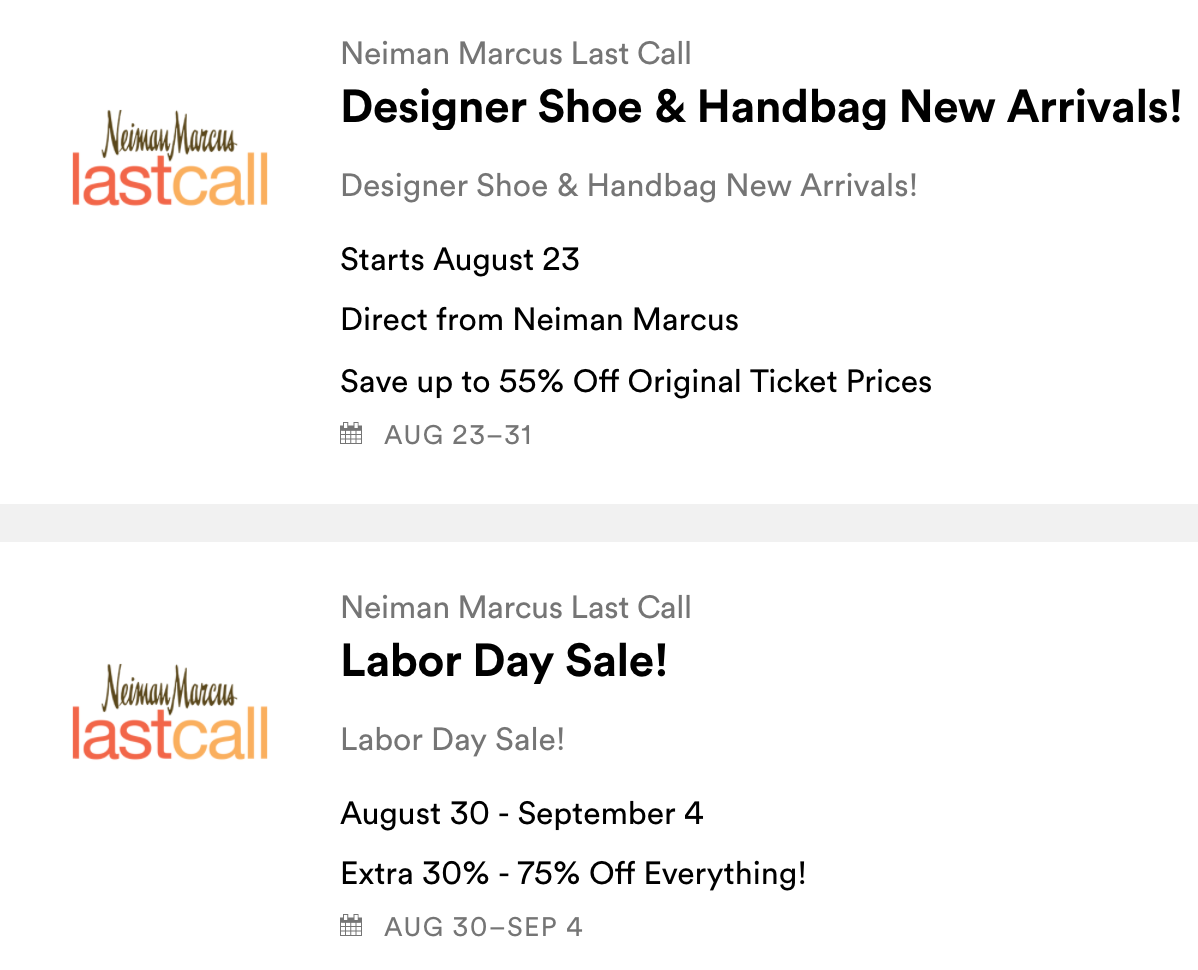Click the gray Labor Day Sale! subtitle
The height and width of the screenshot is (970, 1198).
452,740
